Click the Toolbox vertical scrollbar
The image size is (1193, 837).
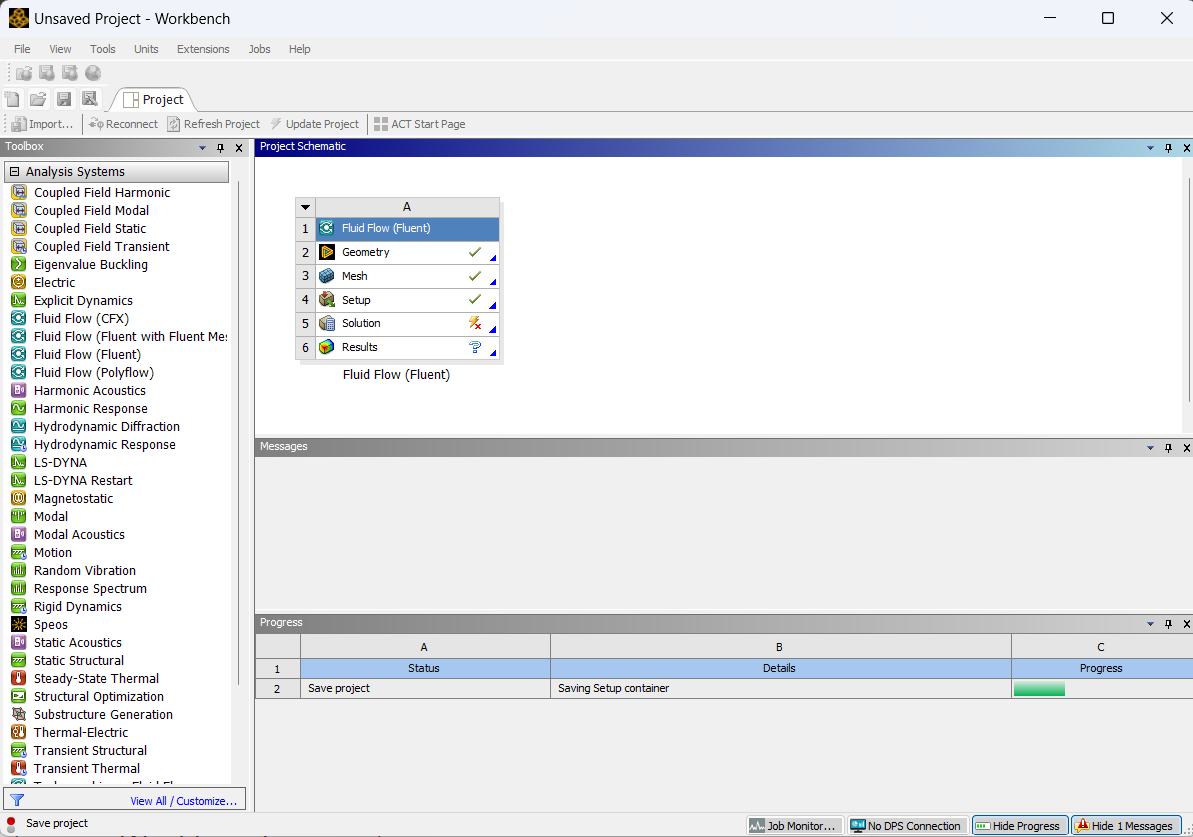[x=238, y=434]
